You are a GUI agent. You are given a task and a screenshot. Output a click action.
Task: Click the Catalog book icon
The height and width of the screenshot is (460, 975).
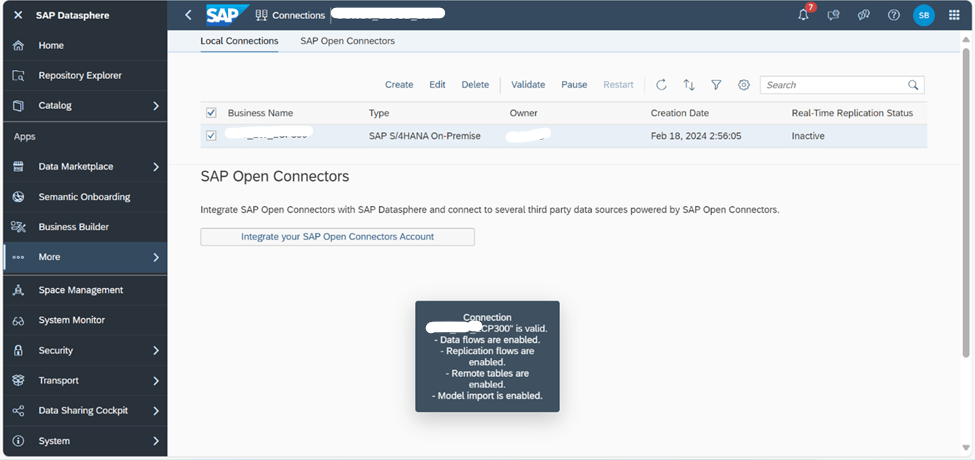(x=19, y=106)
